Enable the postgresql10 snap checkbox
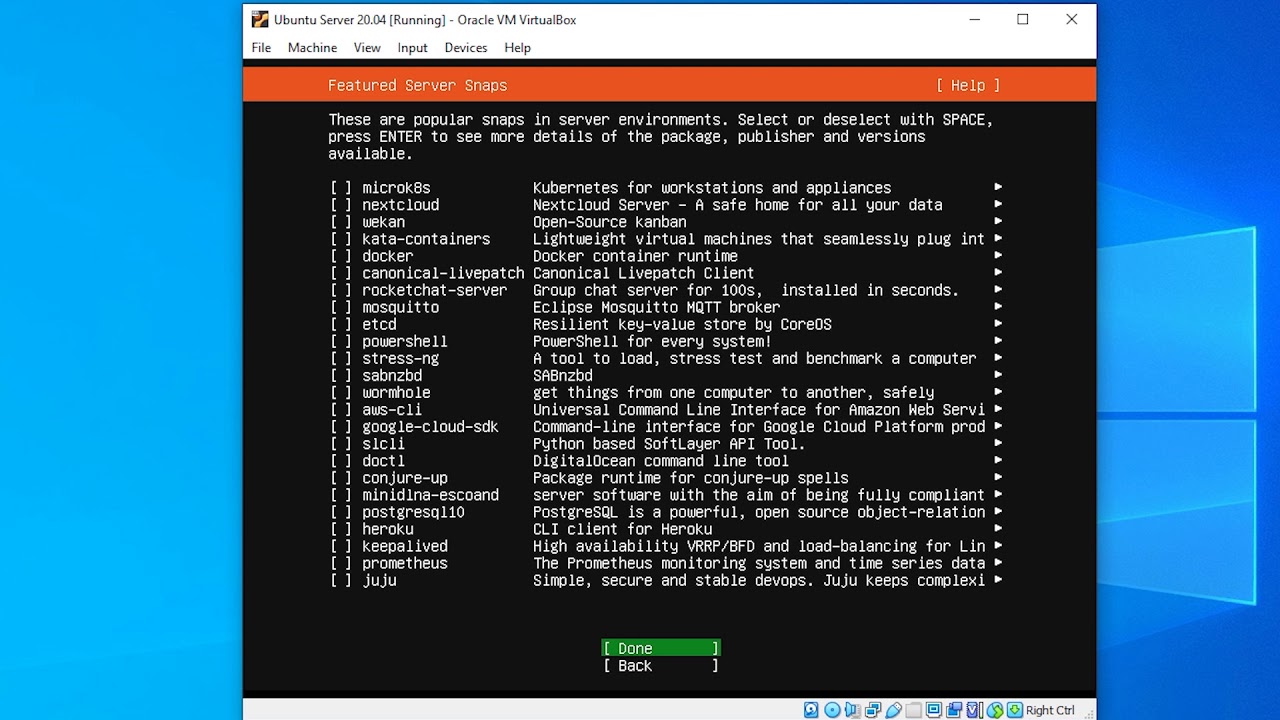 [341, 512]
